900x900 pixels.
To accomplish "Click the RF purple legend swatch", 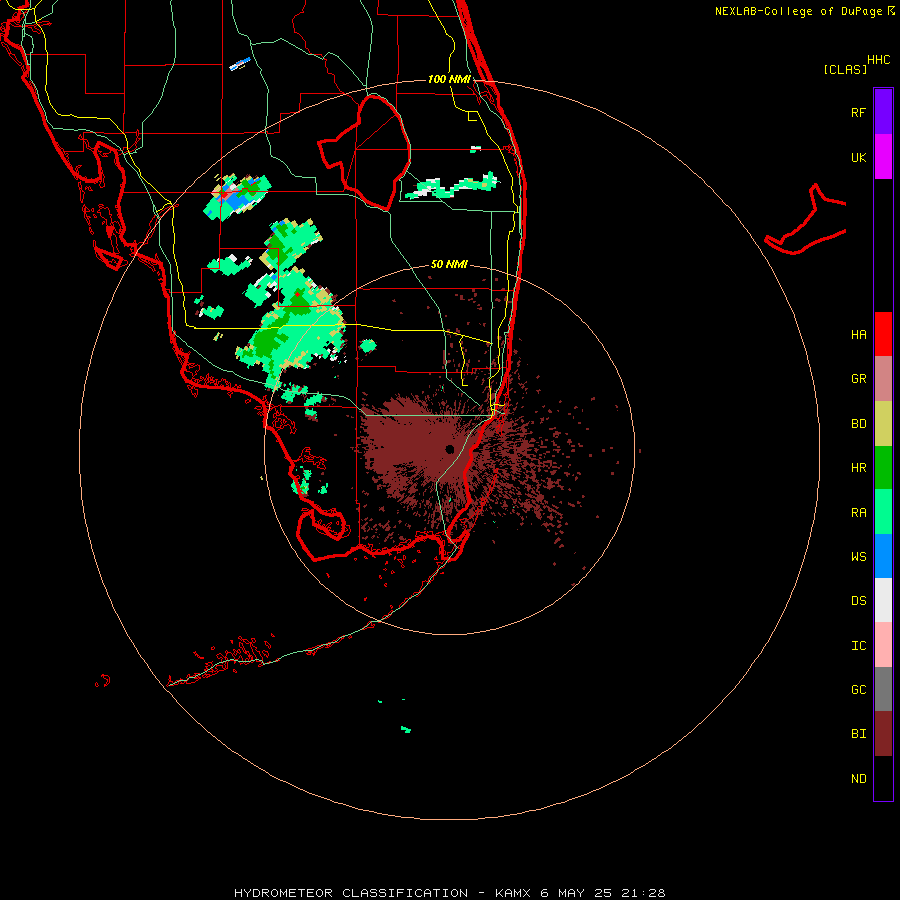I will 883,112.
